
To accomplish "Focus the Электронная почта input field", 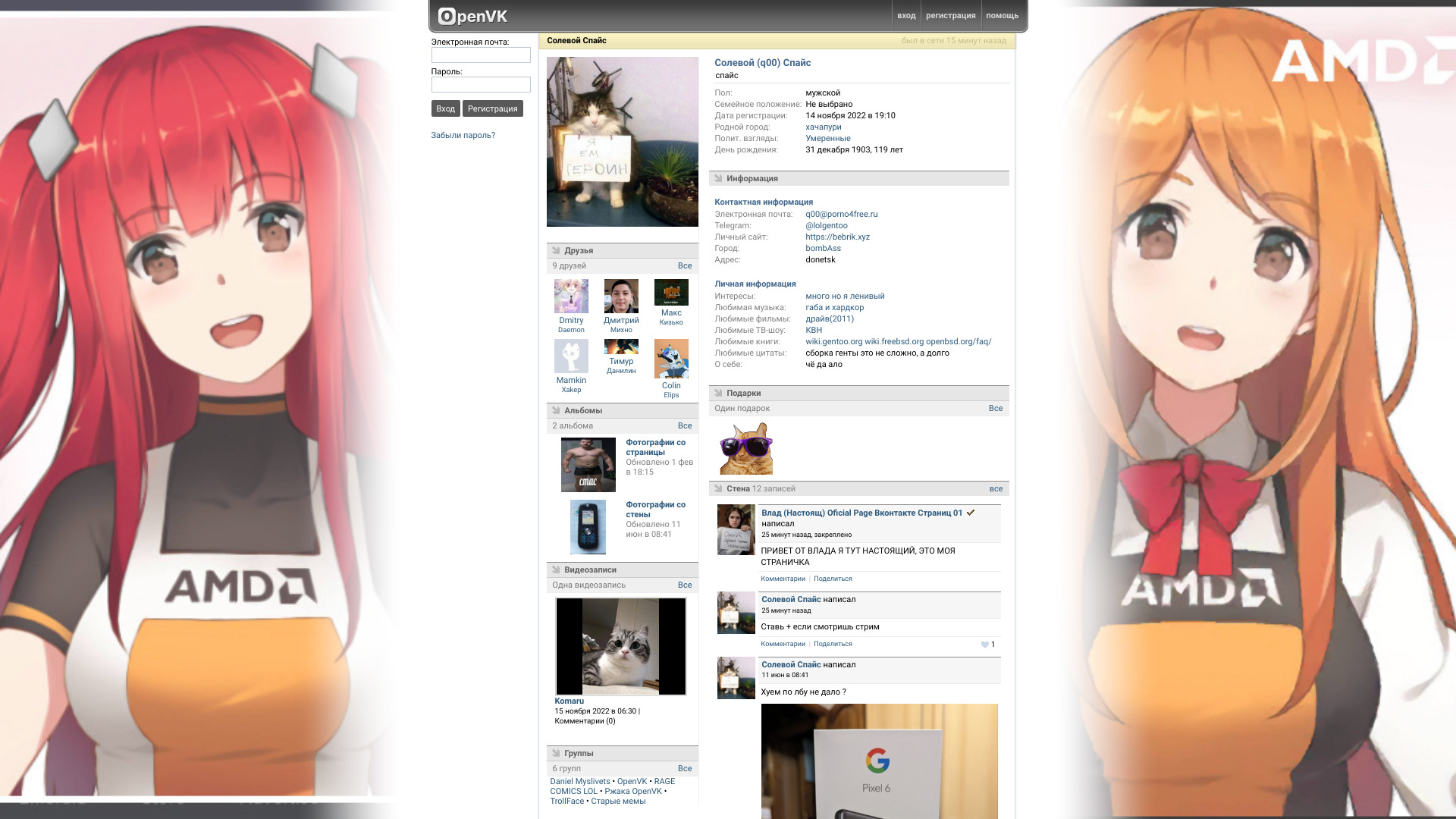I will (481, 55).
